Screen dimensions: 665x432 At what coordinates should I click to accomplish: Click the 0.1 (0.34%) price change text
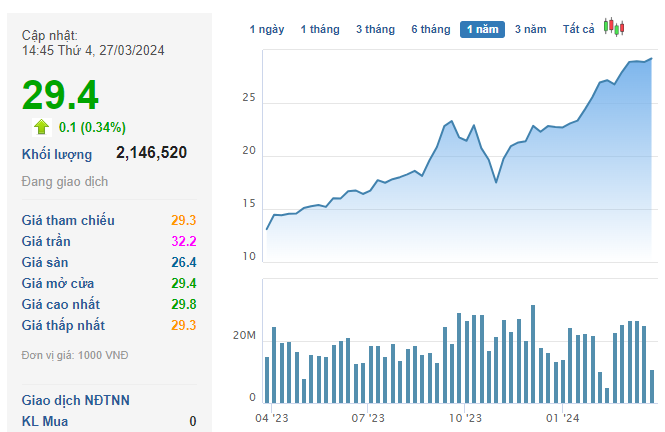92,127
